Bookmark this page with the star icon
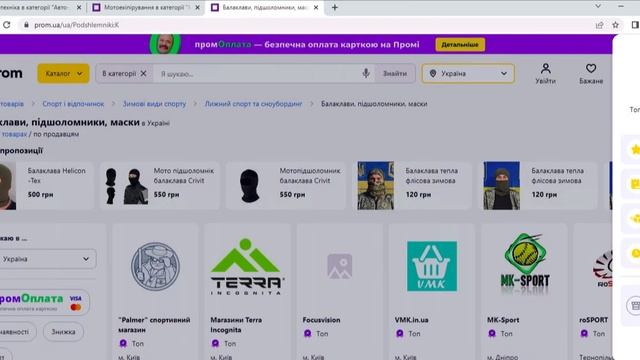 pyautogui.click(x=616, y=25)
